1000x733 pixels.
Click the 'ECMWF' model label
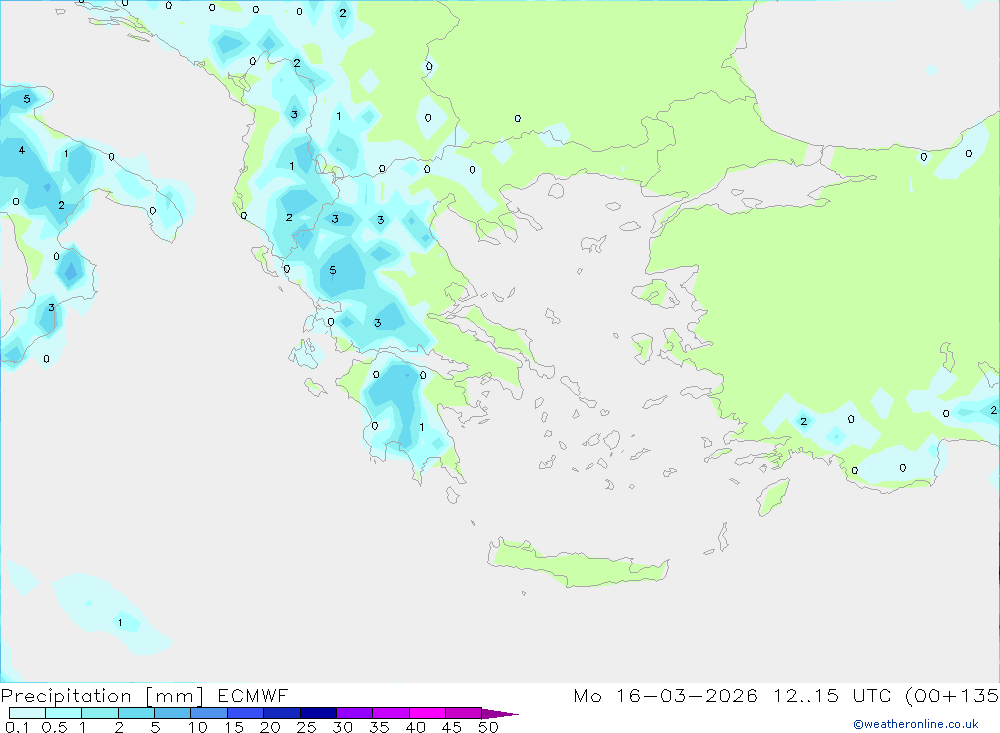(x=253, y=695)
